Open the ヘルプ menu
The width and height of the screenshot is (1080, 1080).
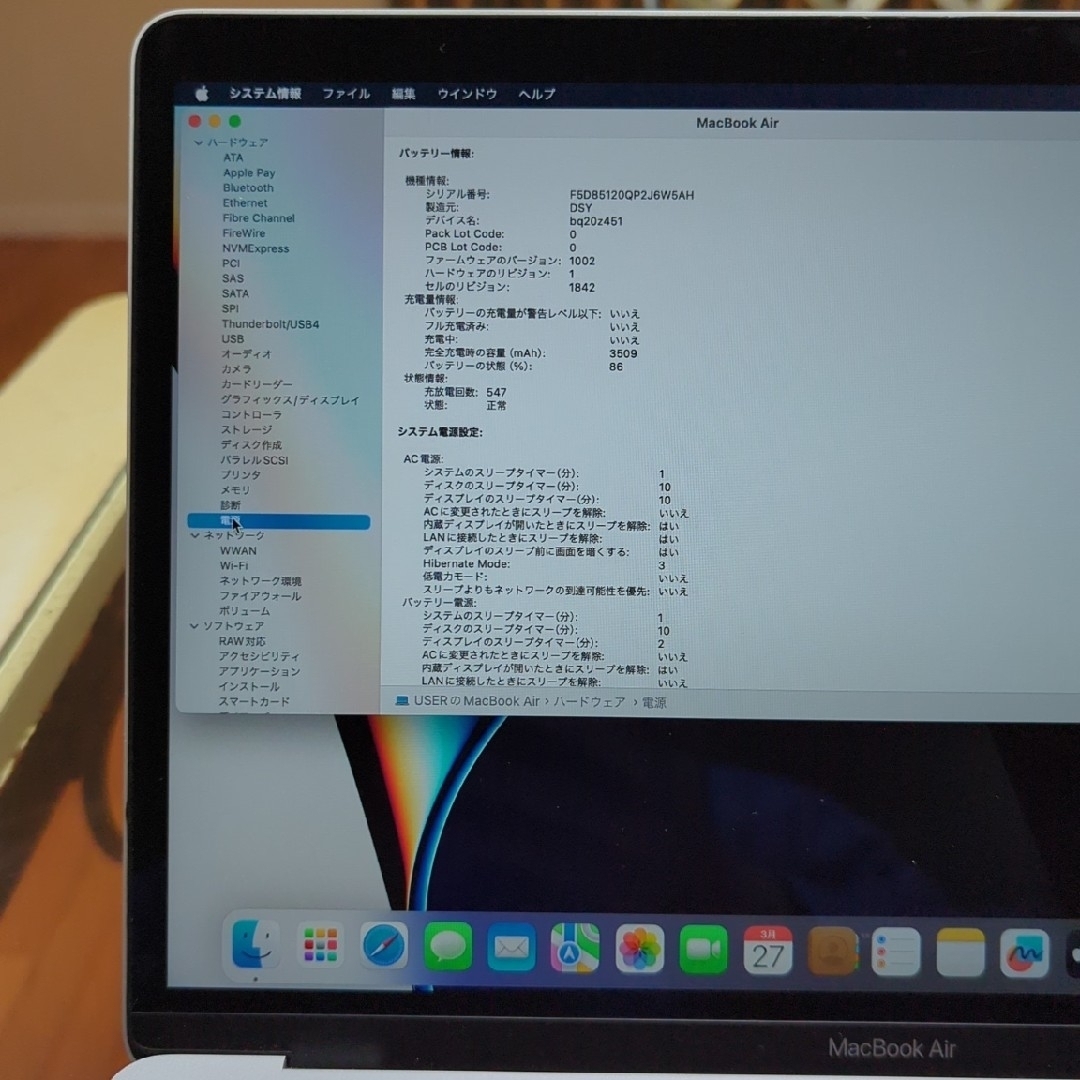537,94
